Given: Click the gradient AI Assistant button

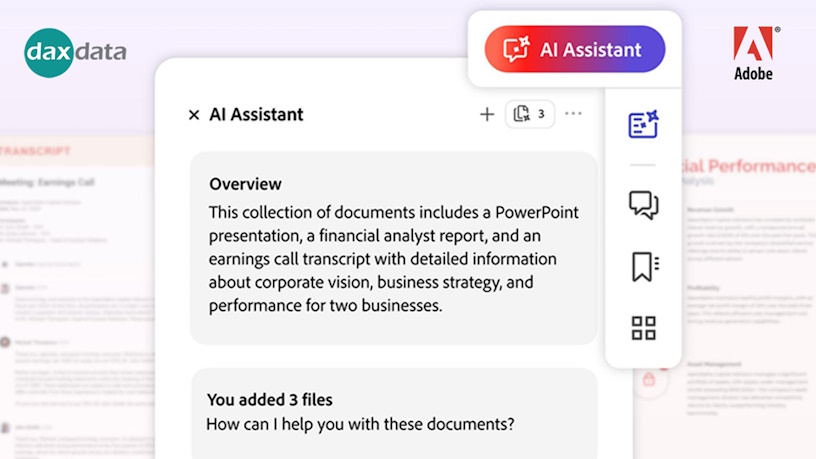Looking at the screenshot, I should 575,49.
